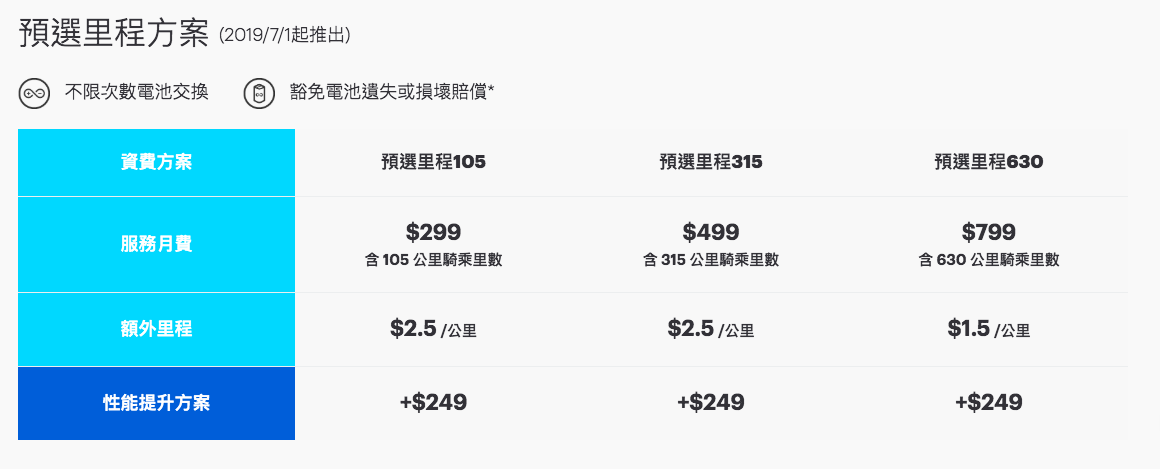The width and height of the screenshot is (1160, 469).
Task: Click +$249 upgrade under 預選里程630
Action: click(989, 402)
